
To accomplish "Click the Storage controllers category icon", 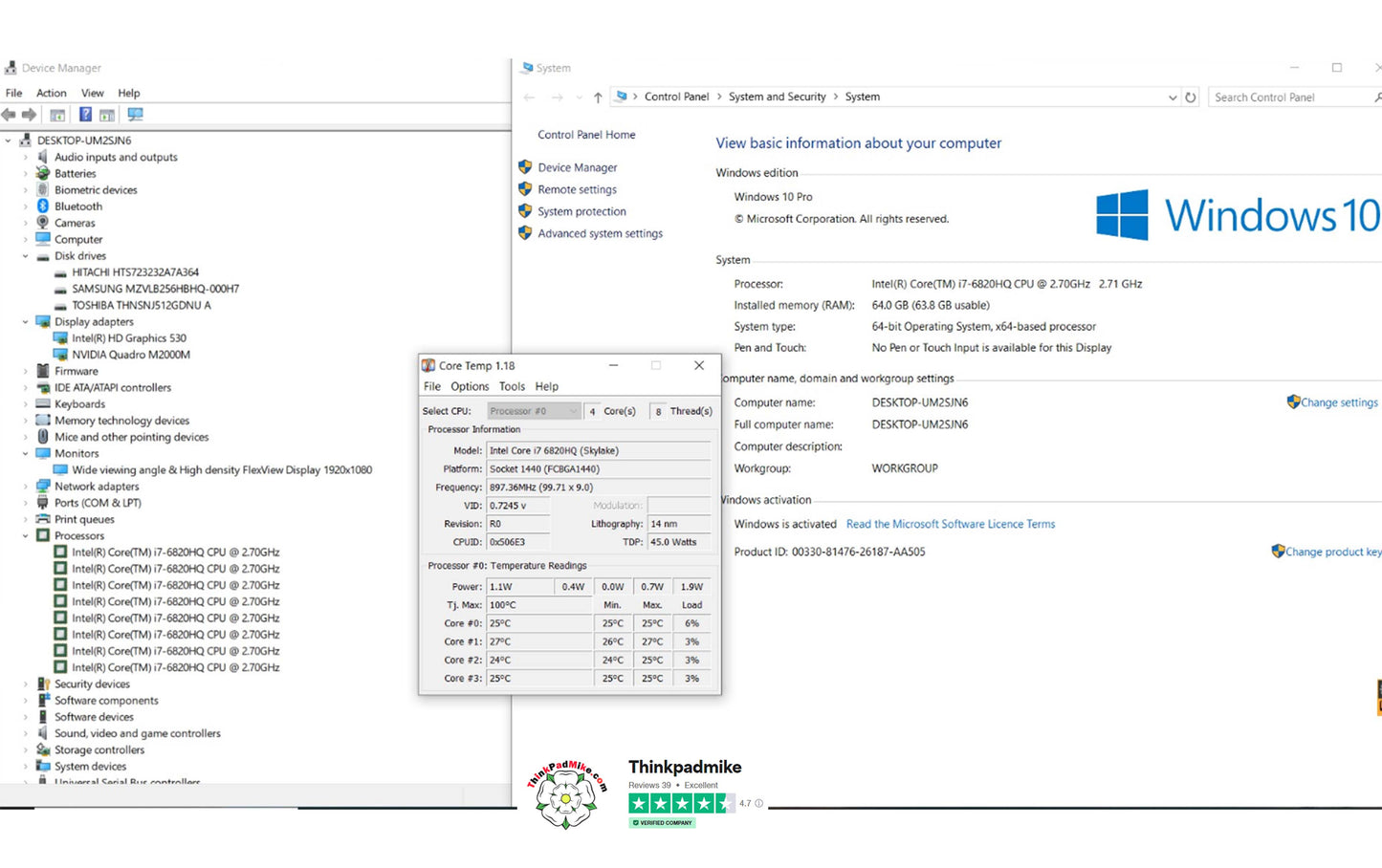I will [x=43, y=750].
